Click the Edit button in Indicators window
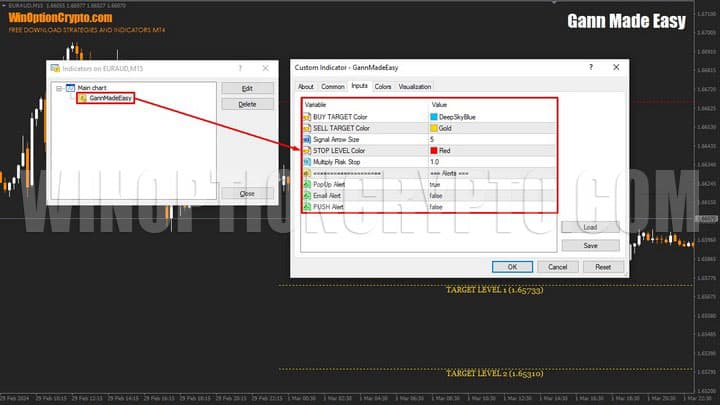Viewport: 720px width, 405px height. point(247,89)
